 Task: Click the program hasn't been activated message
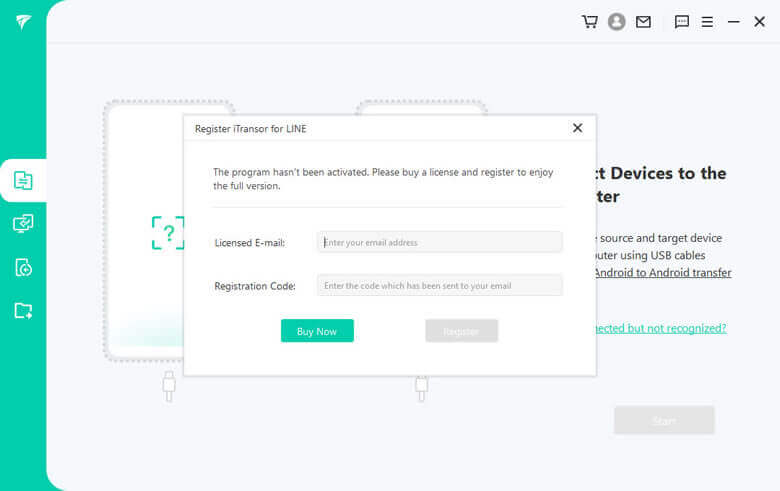(x=383, y=179)
